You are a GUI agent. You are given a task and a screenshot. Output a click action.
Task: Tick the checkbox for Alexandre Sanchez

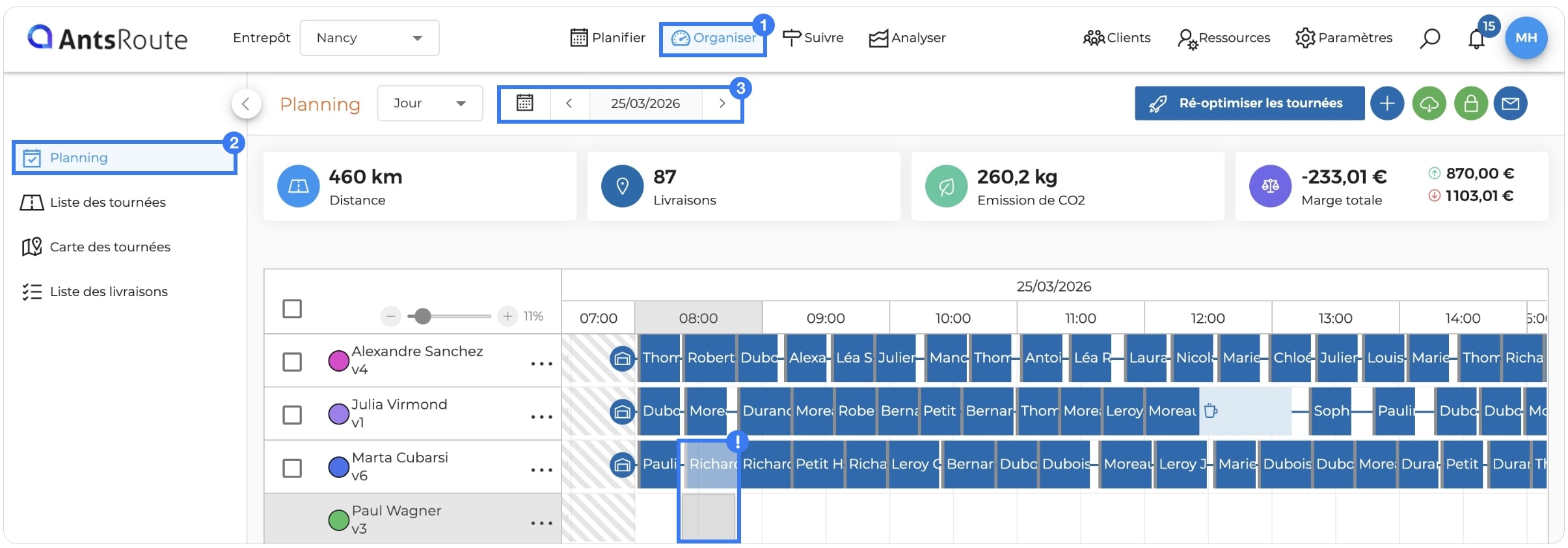(292, 361)
